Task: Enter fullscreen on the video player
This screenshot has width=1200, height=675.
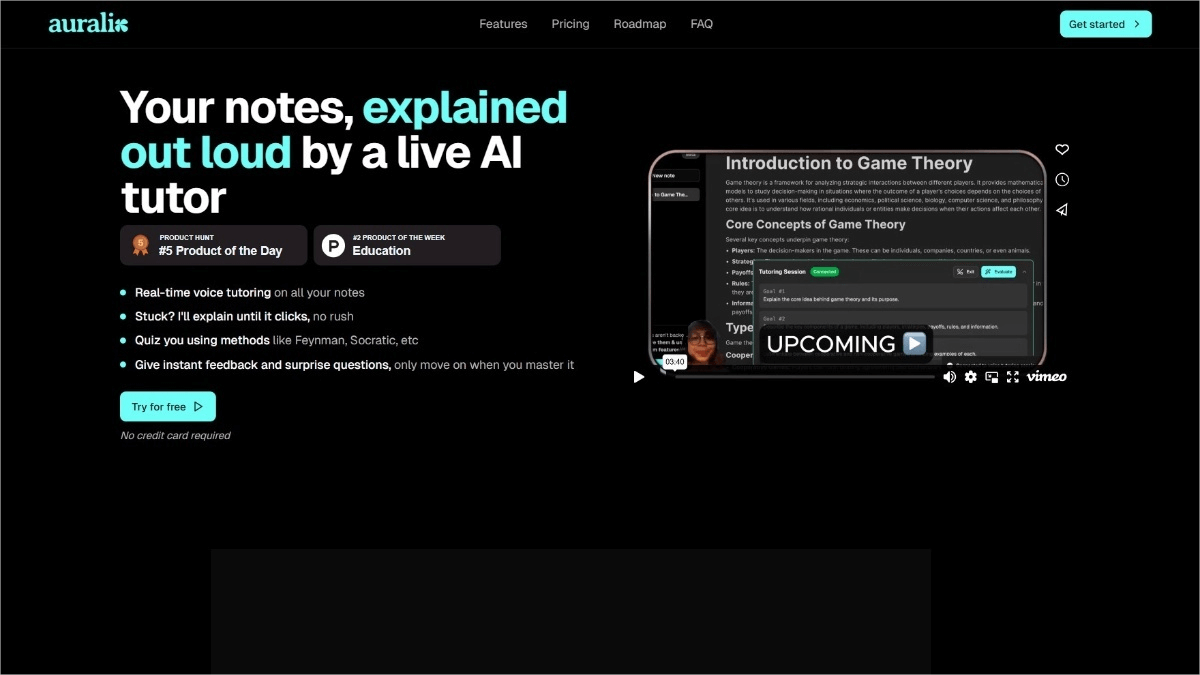Action: point(1012,377)
